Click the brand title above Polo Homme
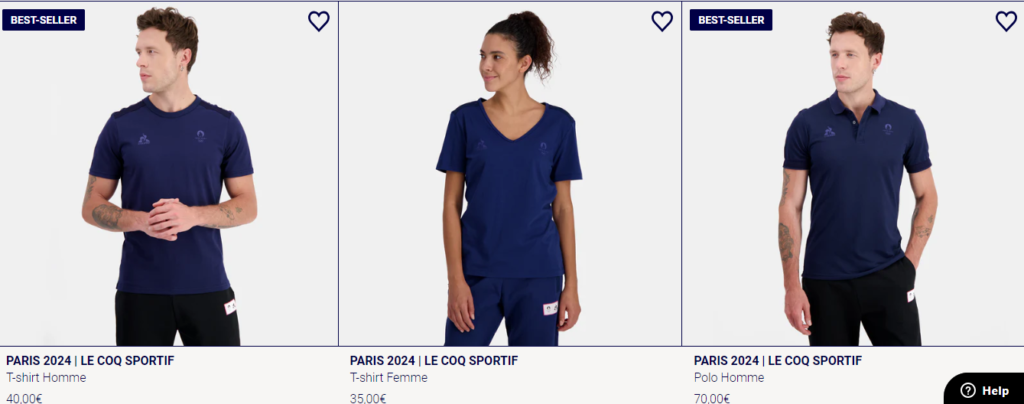 point(778,360)
